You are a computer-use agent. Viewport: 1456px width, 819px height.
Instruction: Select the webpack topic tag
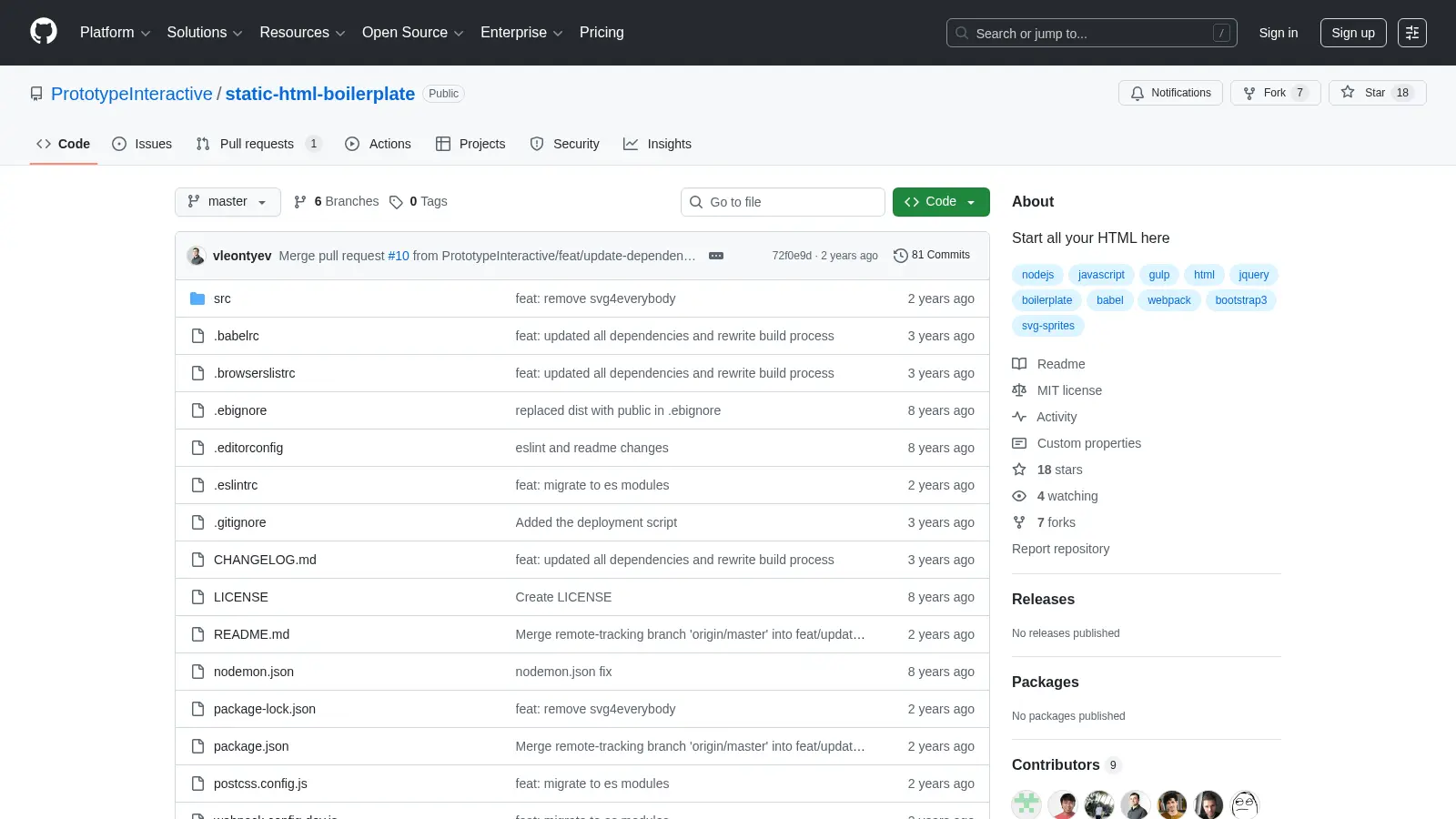(x=1168, y=300)
